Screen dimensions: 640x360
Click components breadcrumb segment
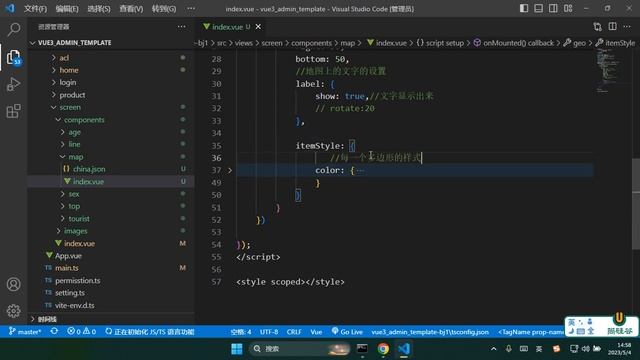coord(311,43)
